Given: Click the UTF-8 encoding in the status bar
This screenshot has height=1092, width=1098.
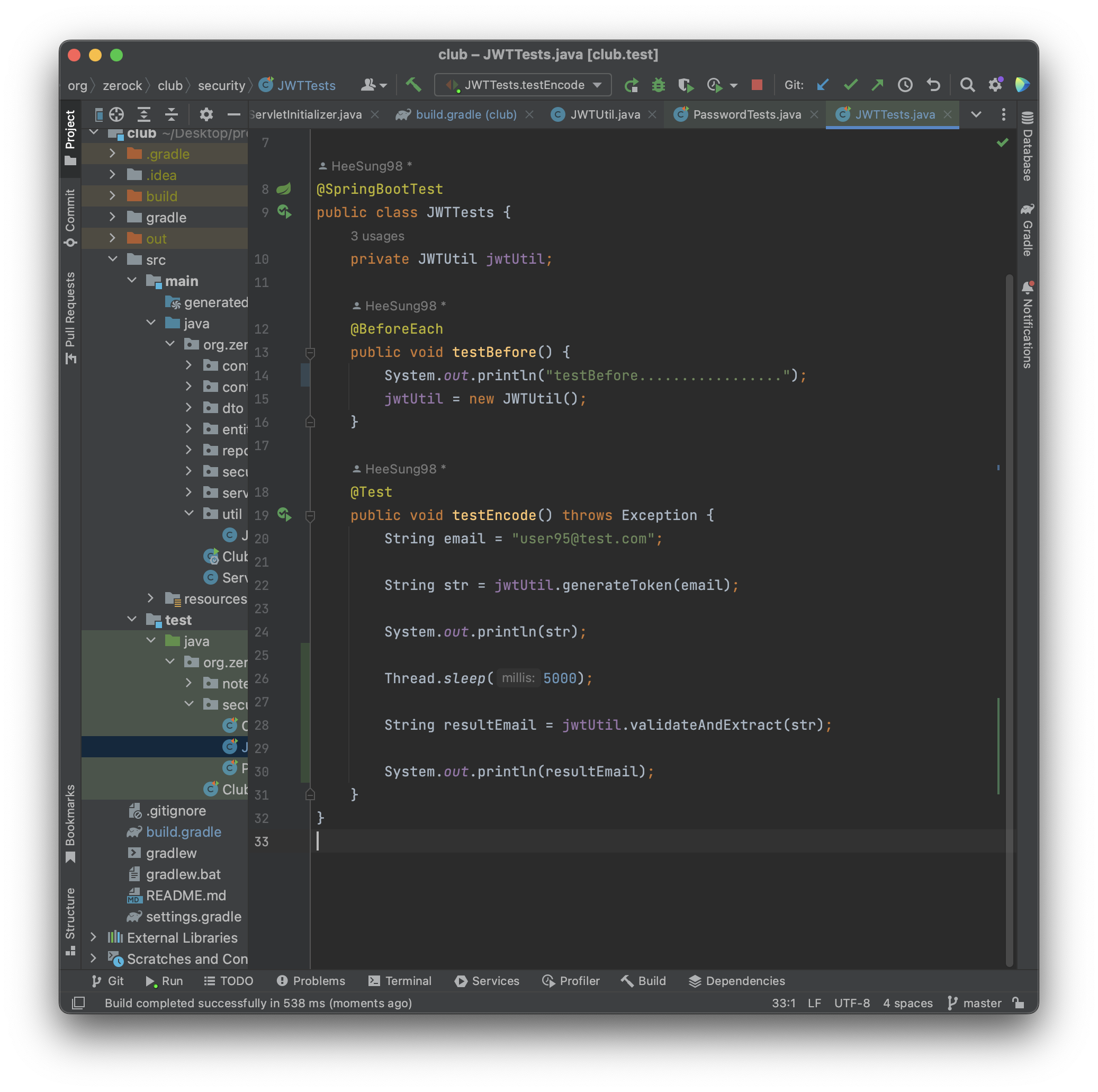Looking at the screenshot, I should [852, 1003].
